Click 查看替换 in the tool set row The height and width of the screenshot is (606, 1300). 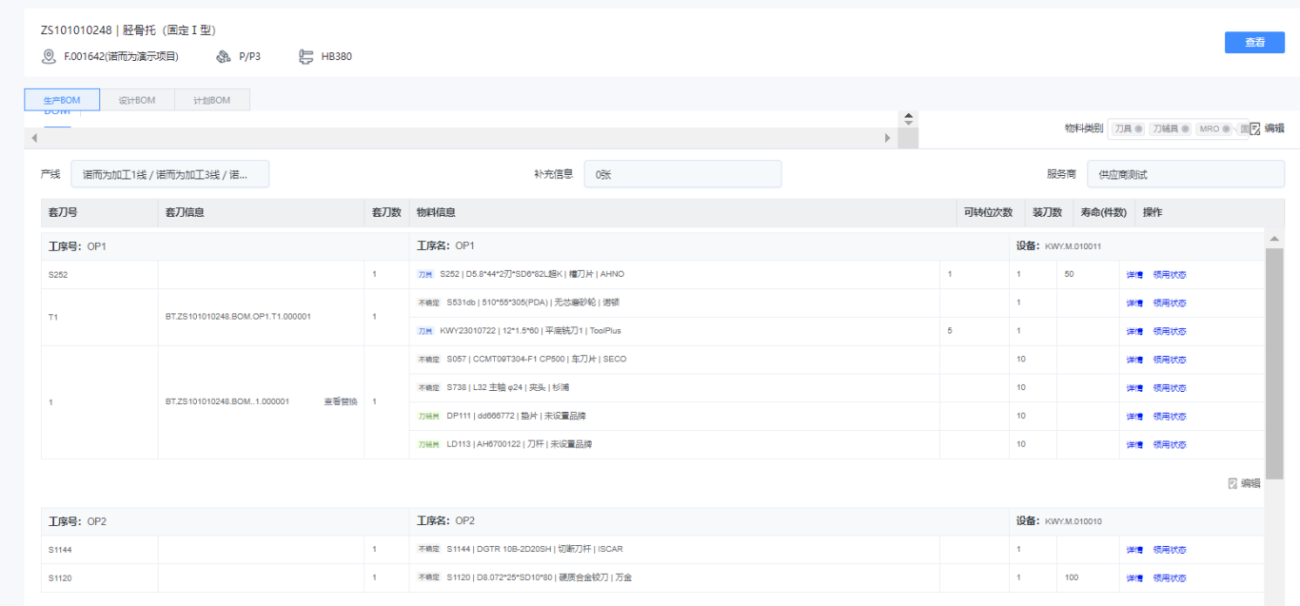[340, 401]
